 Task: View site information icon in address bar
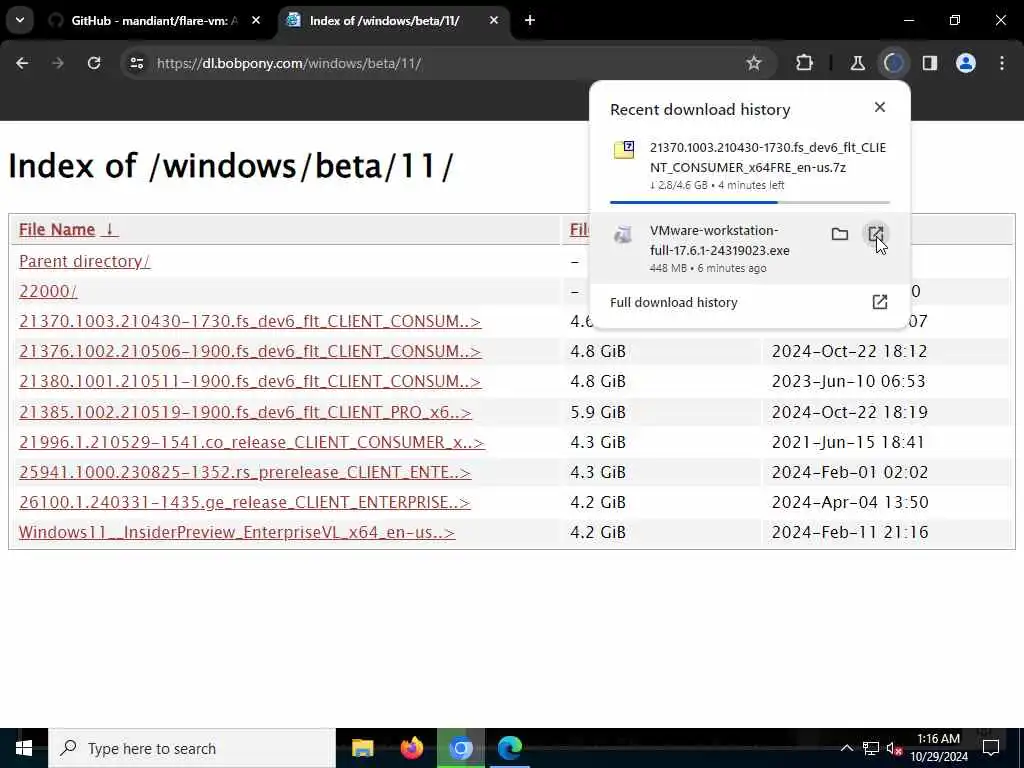(136, 63)
